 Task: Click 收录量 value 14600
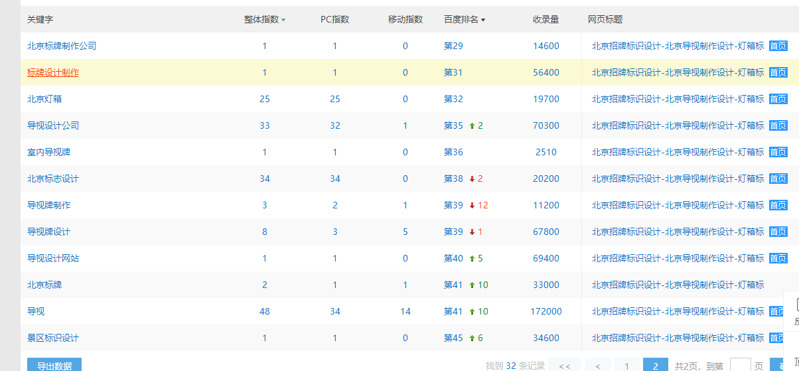click(x=546, y=46)
